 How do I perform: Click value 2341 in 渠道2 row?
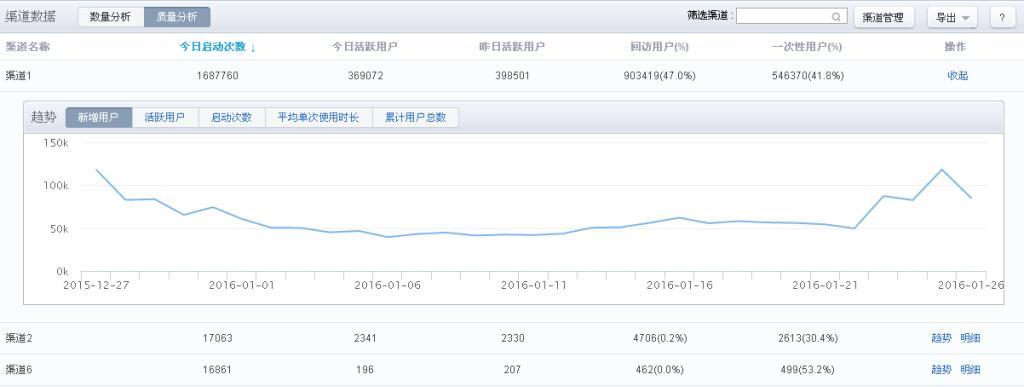click(365, 338)
